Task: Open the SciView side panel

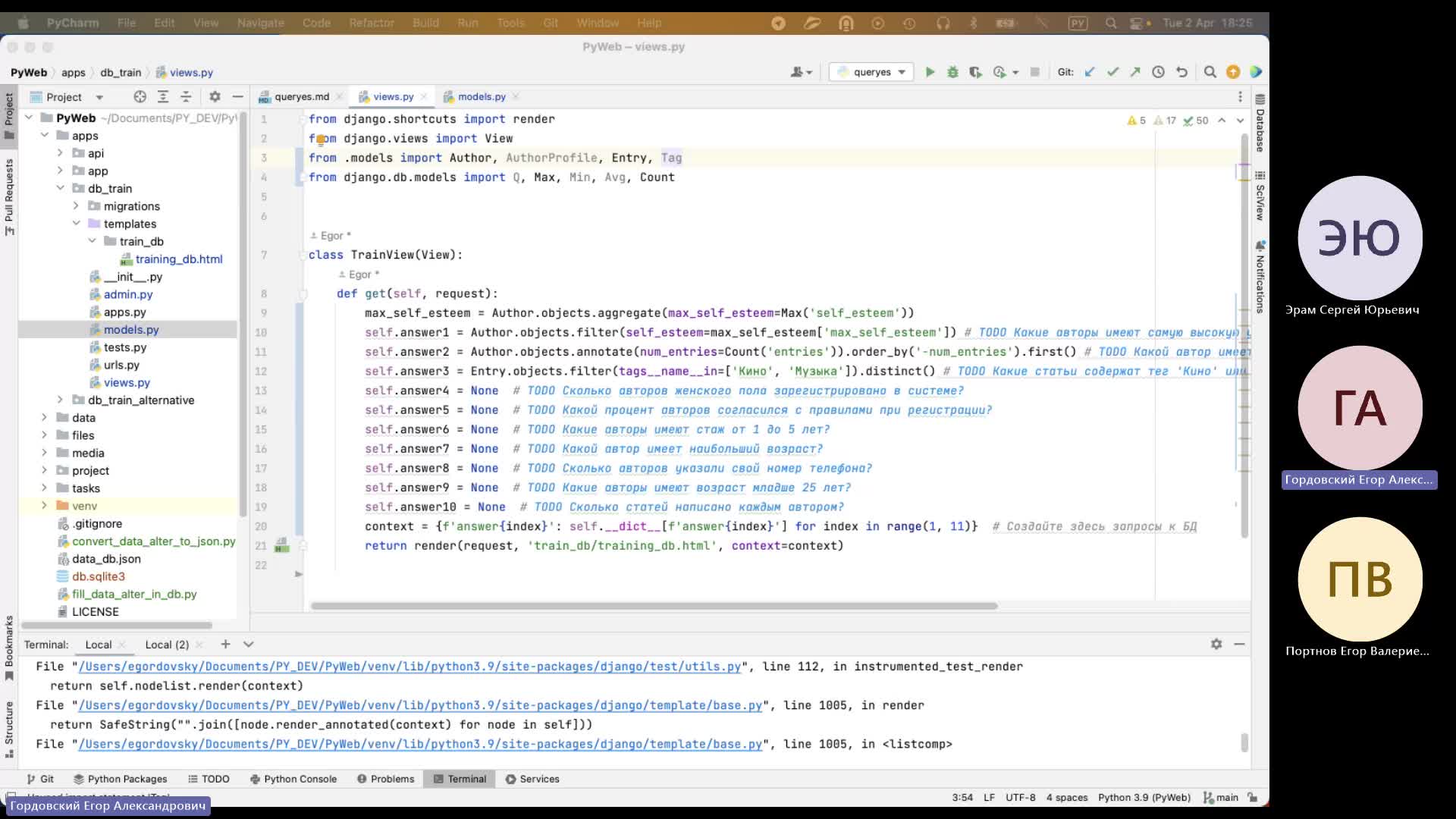Action: [1260, 196]
